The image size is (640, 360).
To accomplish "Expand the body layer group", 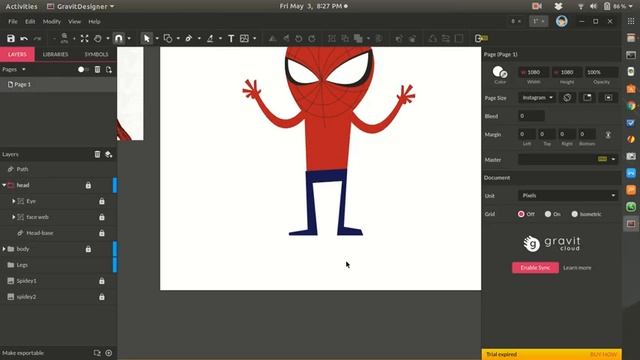I will pos(4,249).
